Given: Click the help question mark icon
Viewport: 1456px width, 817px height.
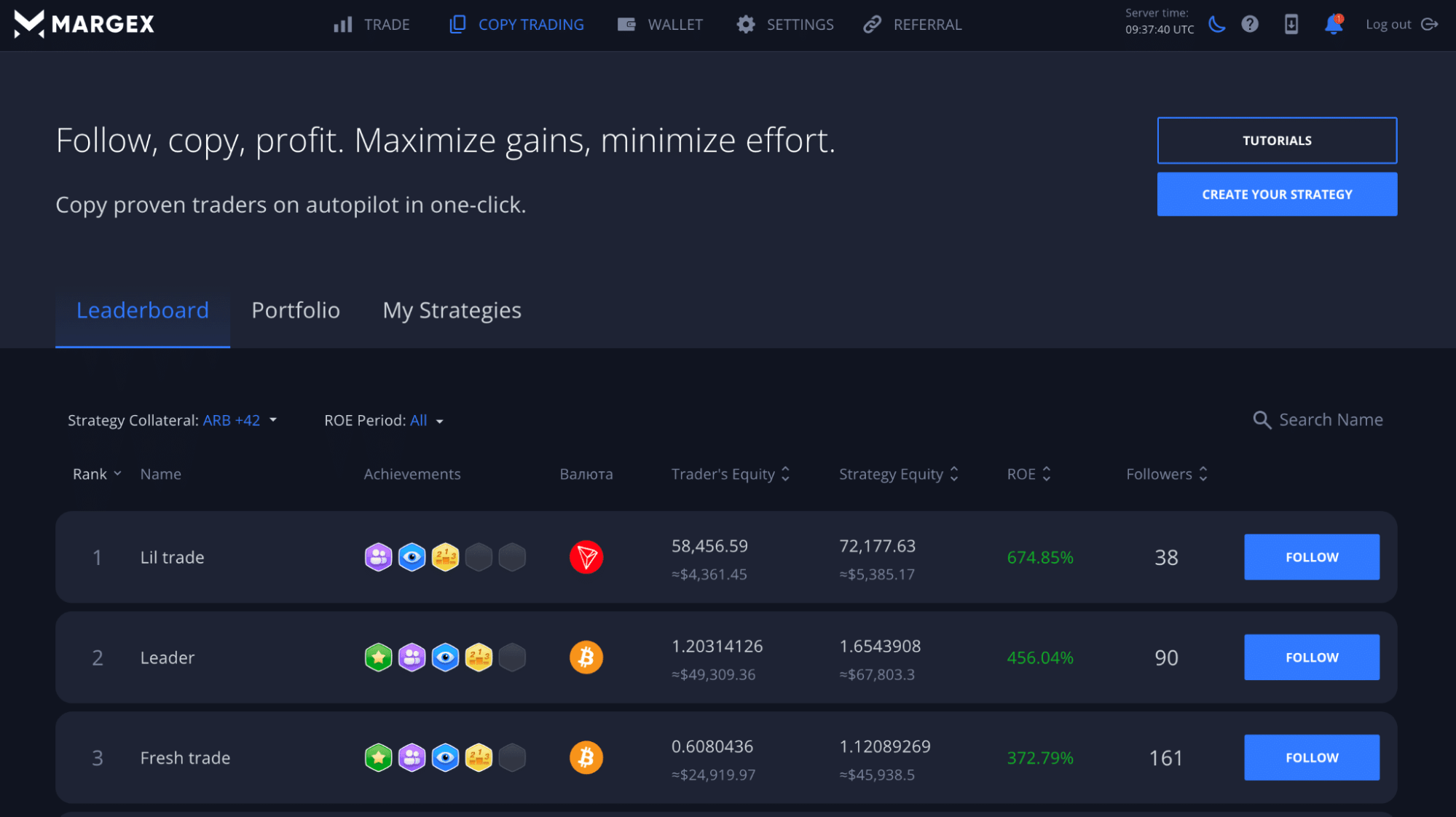Looking at the screenshot, I should [1250, 24].
